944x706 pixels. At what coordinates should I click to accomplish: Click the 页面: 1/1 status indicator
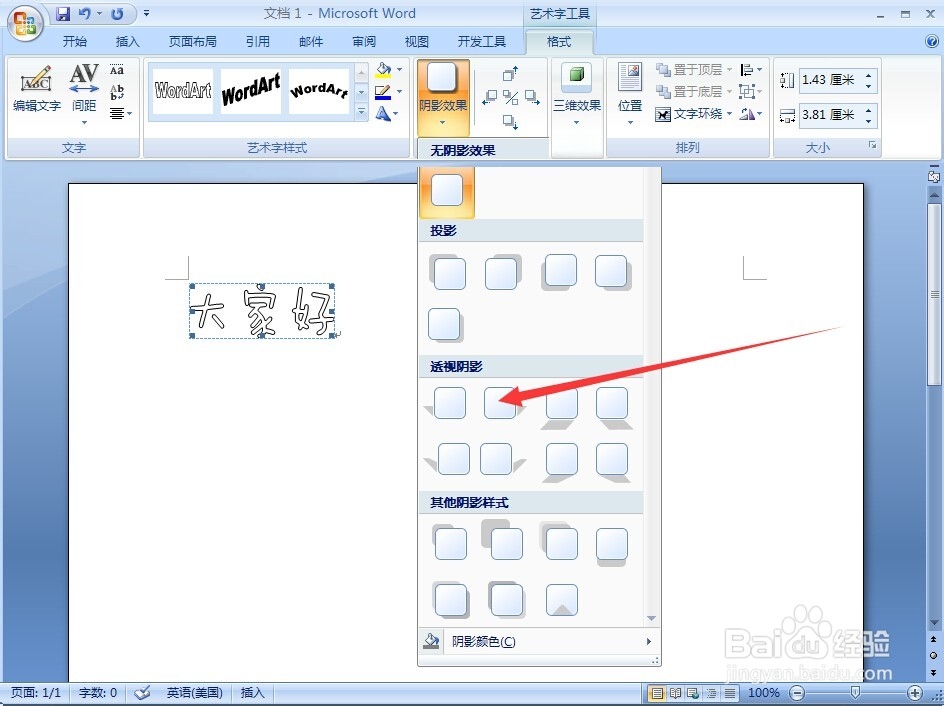coord(36,693)
